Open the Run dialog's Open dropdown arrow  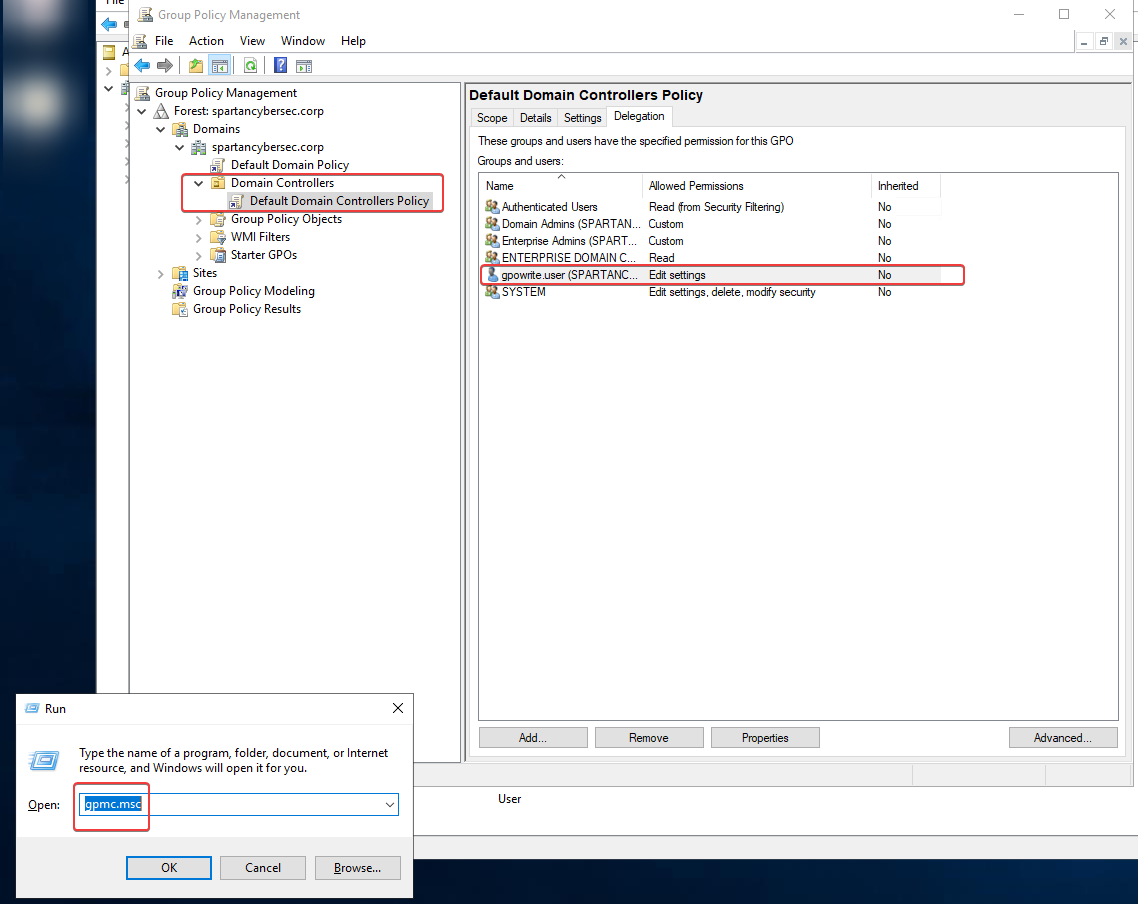pos(390,805)
